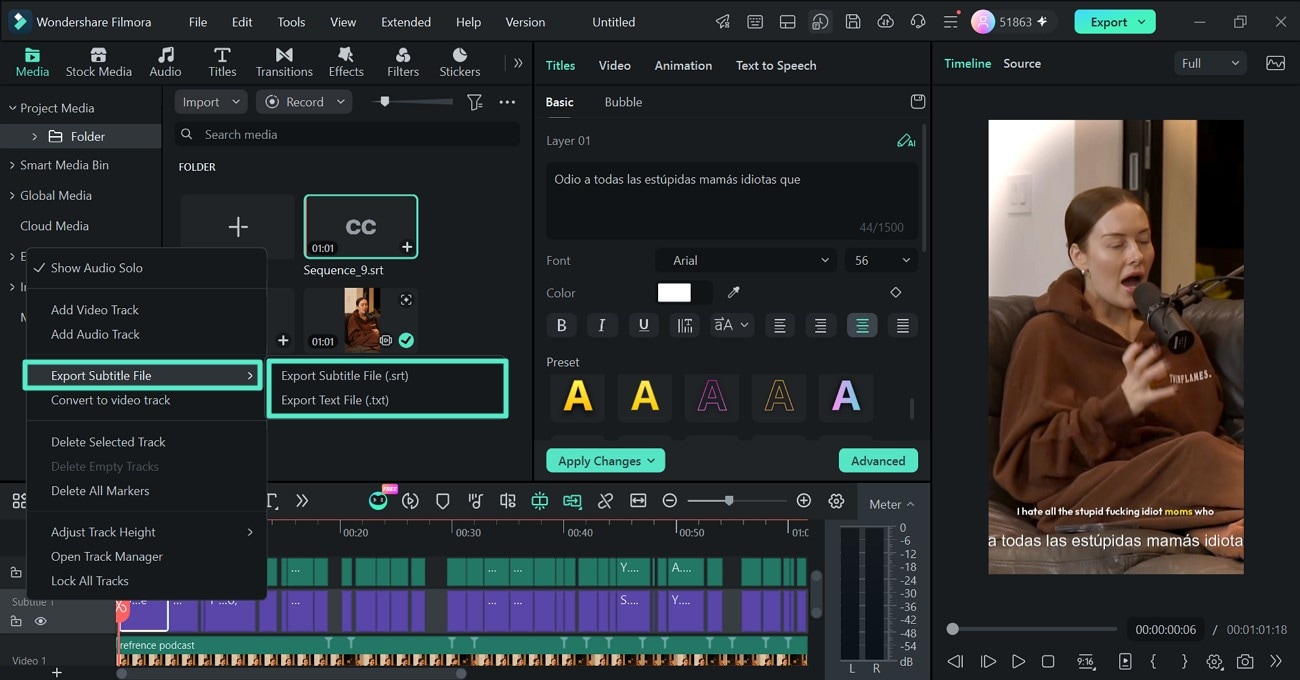The height and width of the screenshot is (680, 1300).
Task: Expand the Smart Media Bin section
Action: tap(13, 165)
